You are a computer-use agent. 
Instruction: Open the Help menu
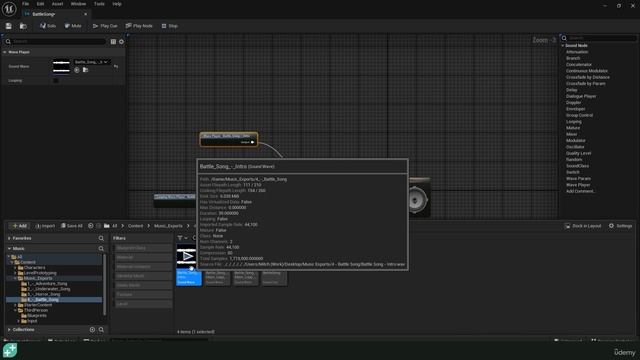(117, 4)
